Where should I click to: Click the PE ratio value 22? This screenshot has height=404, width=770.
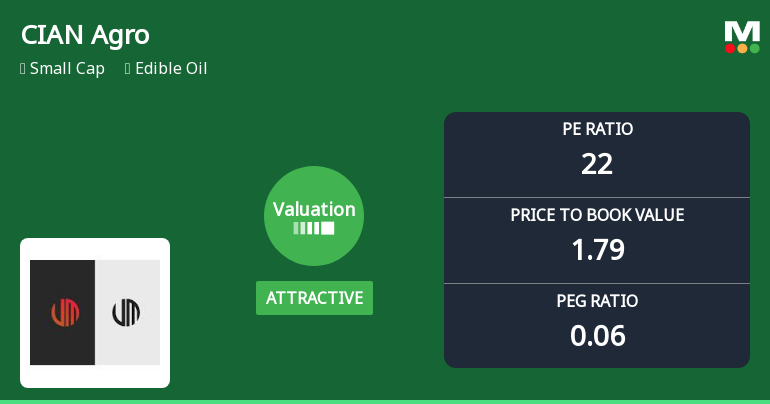[x=597, y=164]
